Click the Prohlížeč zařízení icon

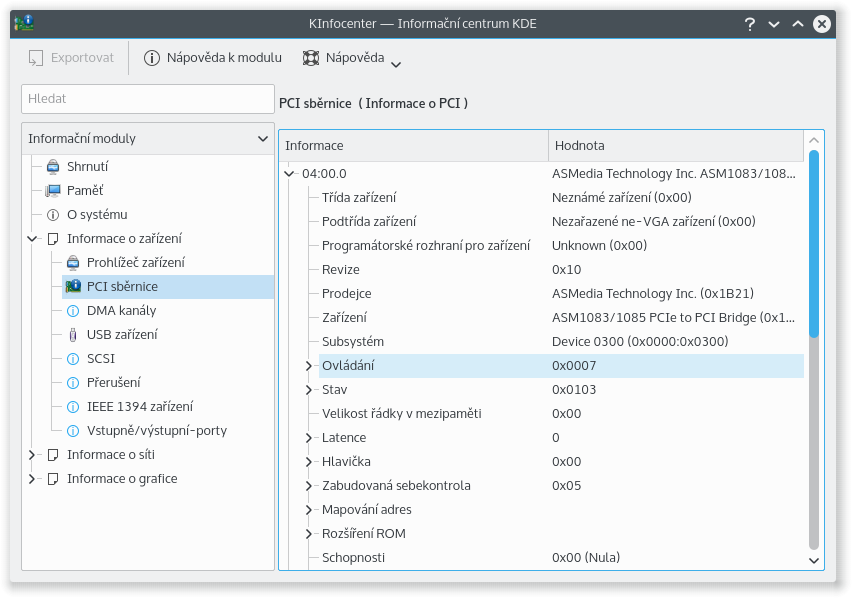click(x=73, y=263)
